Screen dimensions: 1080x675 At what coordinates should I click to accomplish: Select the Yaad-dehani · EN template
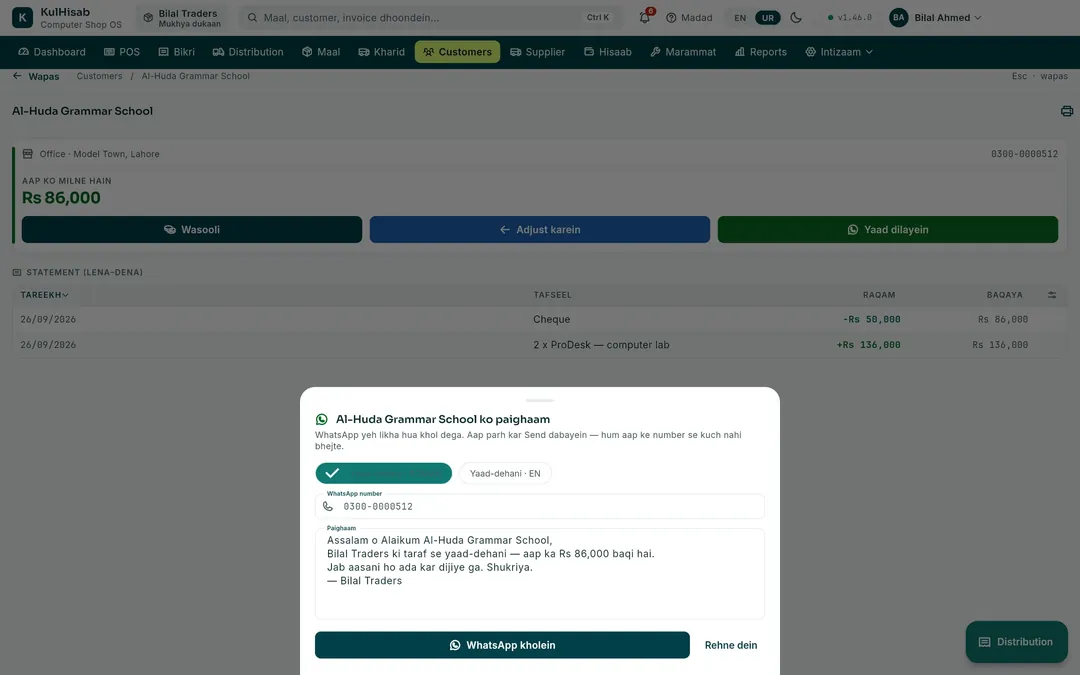(x=505, y=473)
